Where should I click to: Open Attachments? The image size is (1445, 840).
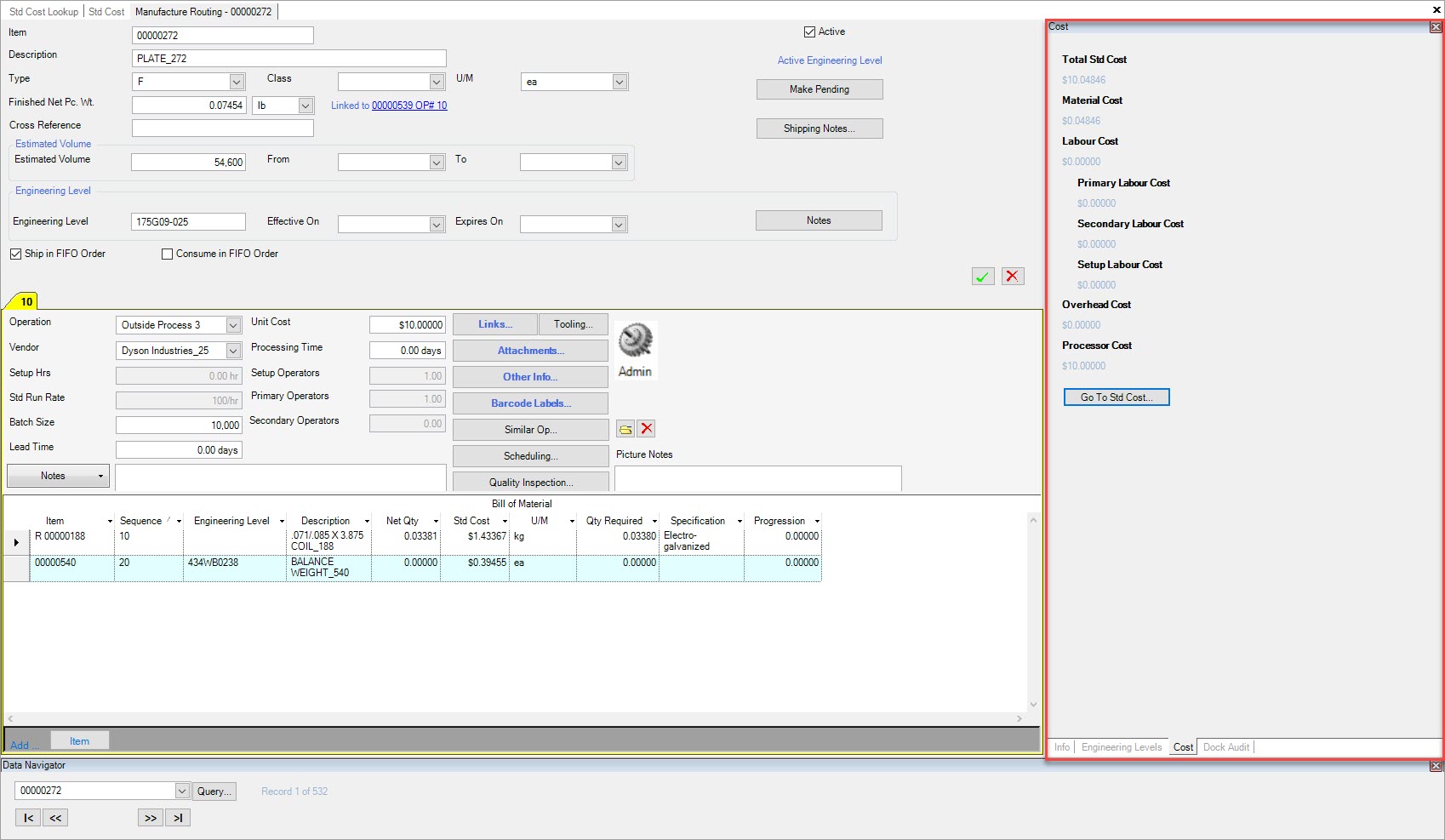click(x=530, y=351)
